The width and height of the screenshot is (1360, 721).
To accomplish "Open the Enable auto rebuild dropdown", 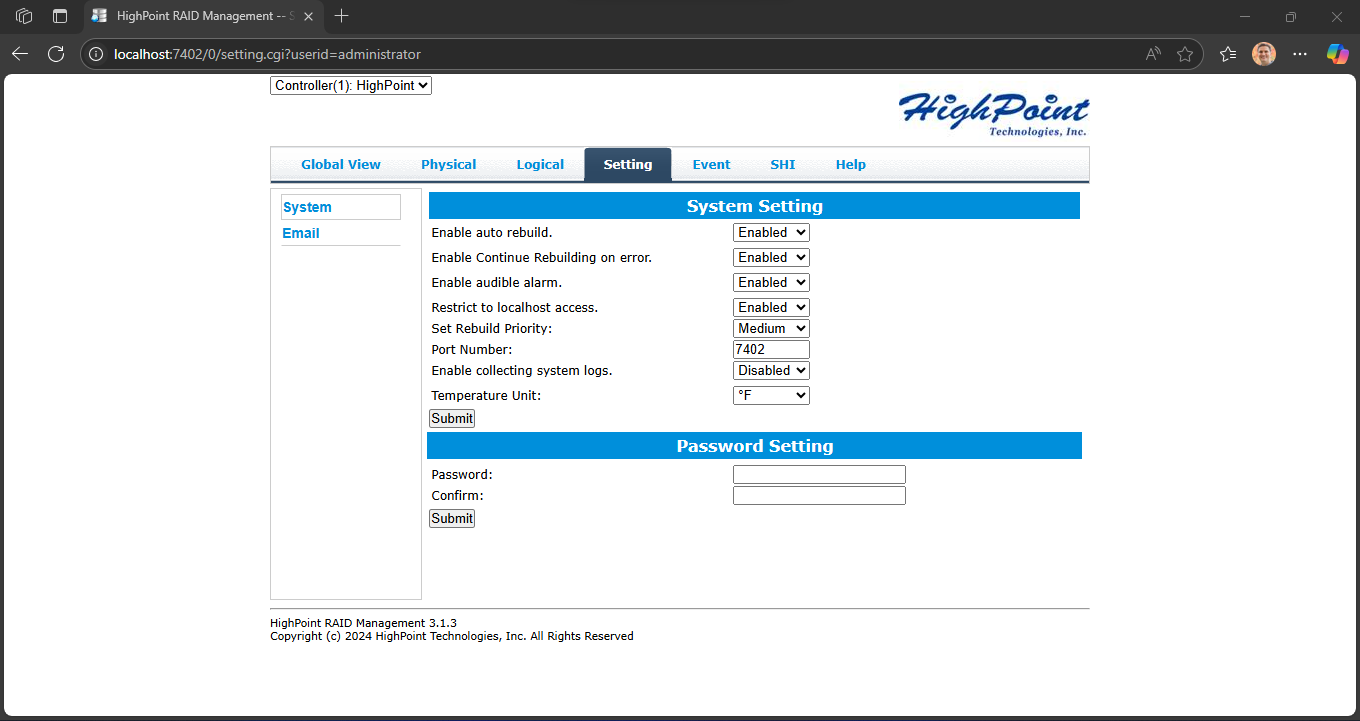I will (x=771, y=232).
